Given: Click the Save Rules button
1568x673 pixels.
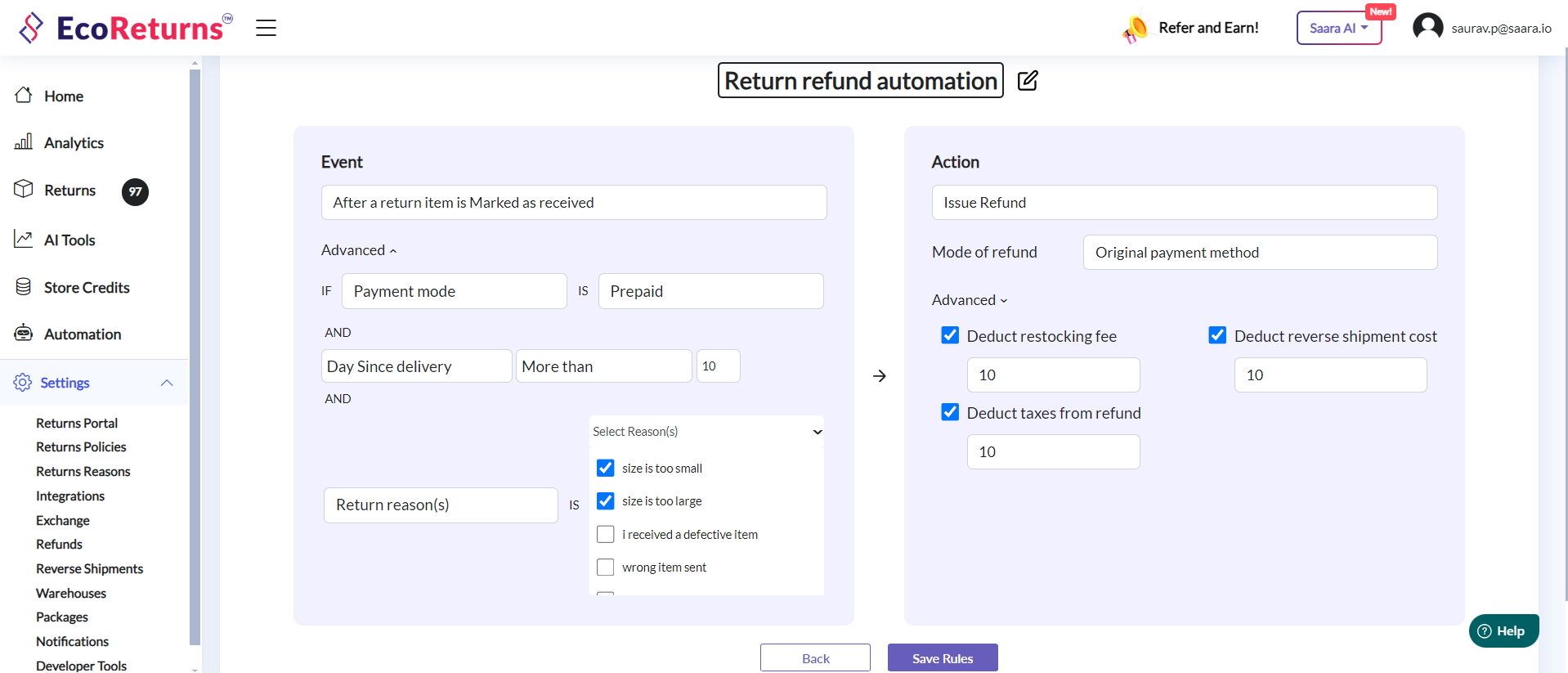Looking at the screenshot, I should (x=942, y=658).
